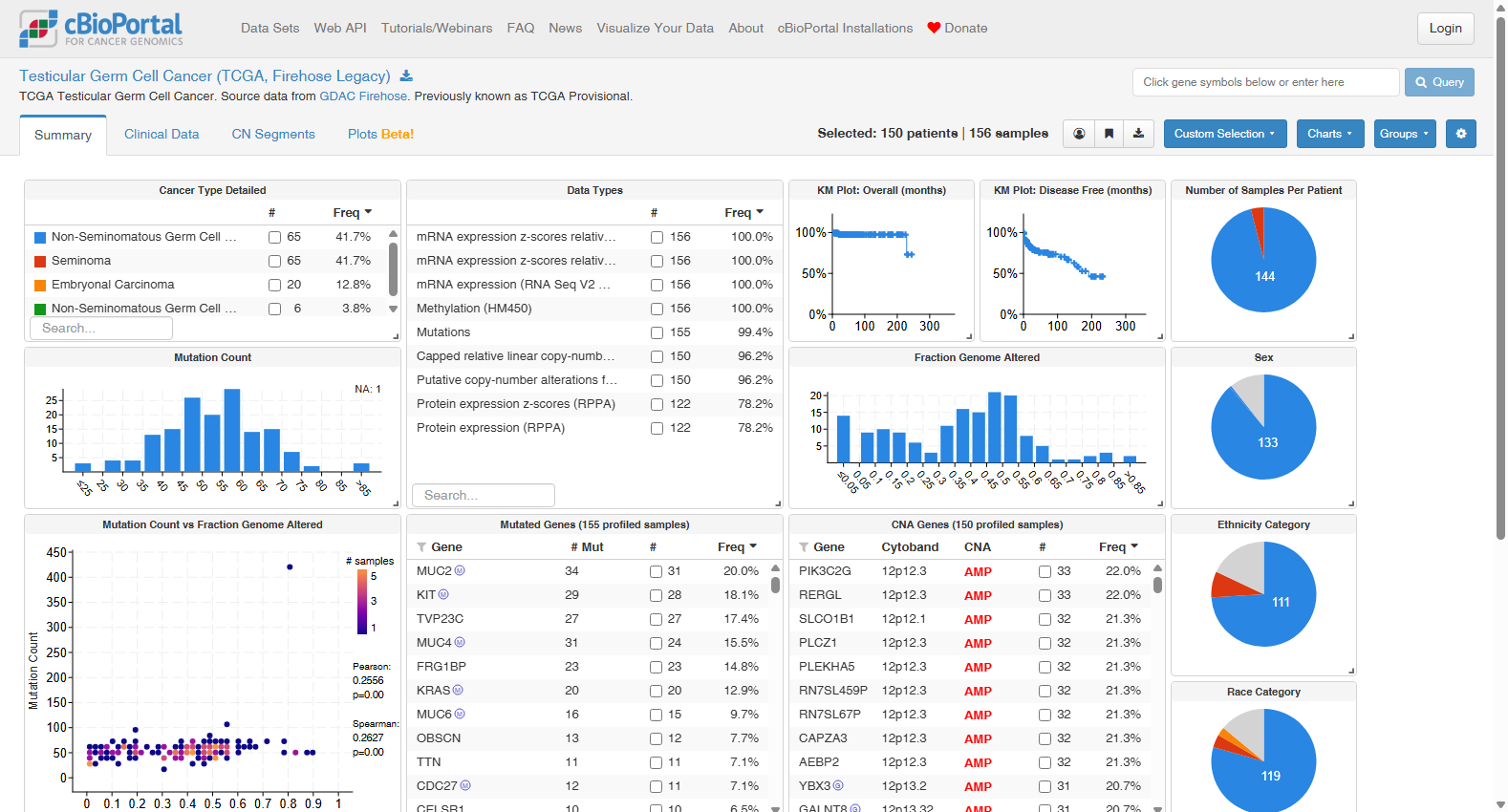The image size is (1508, 812).
Task: Sort Mutated Genes by Freq
Action: (737, 547)
